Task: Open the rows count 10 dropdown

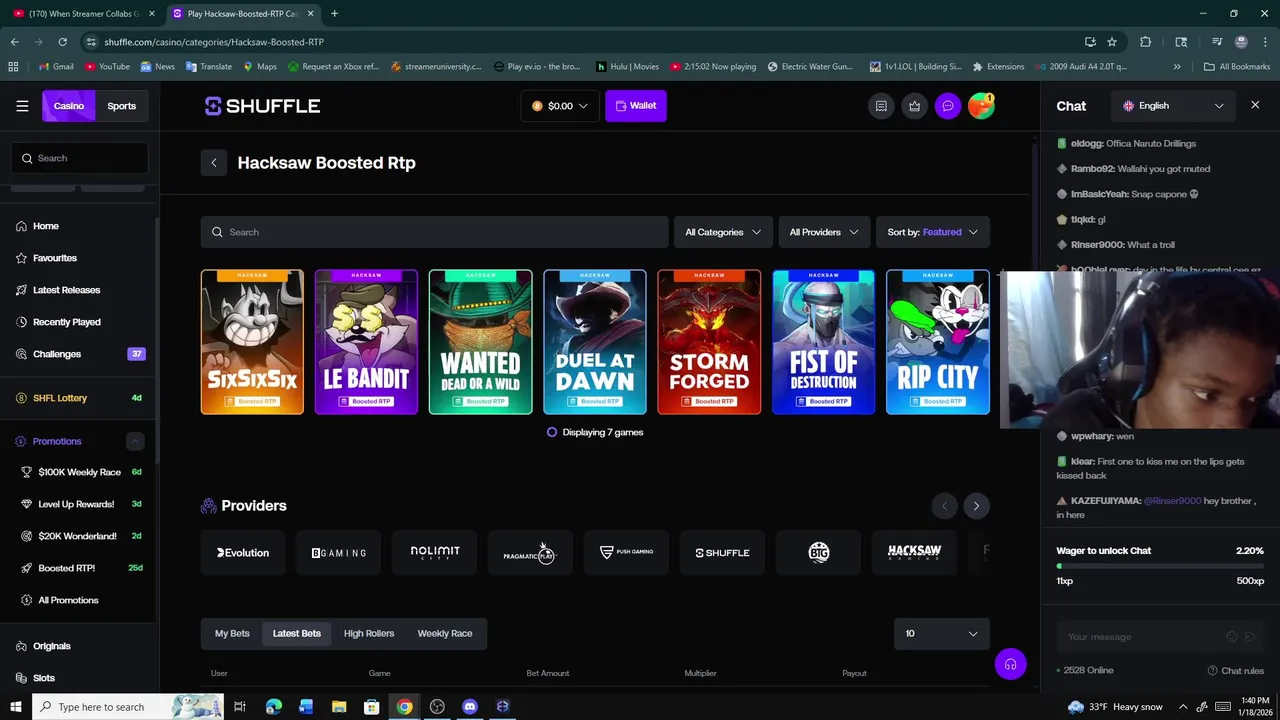Action: (x=942, y=633)
